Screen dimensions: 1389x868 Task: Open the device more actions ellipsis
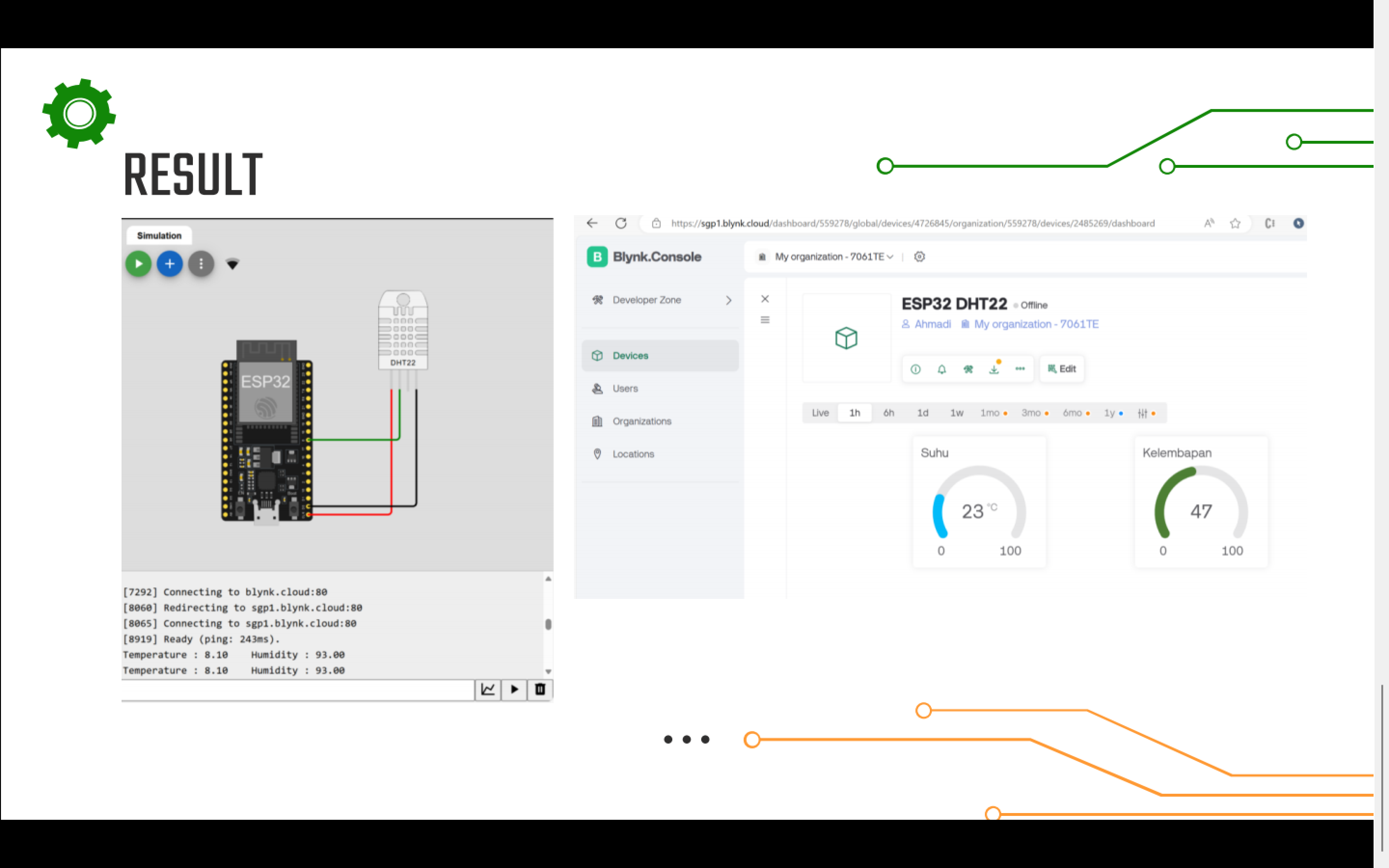[x=1020, y=369]
